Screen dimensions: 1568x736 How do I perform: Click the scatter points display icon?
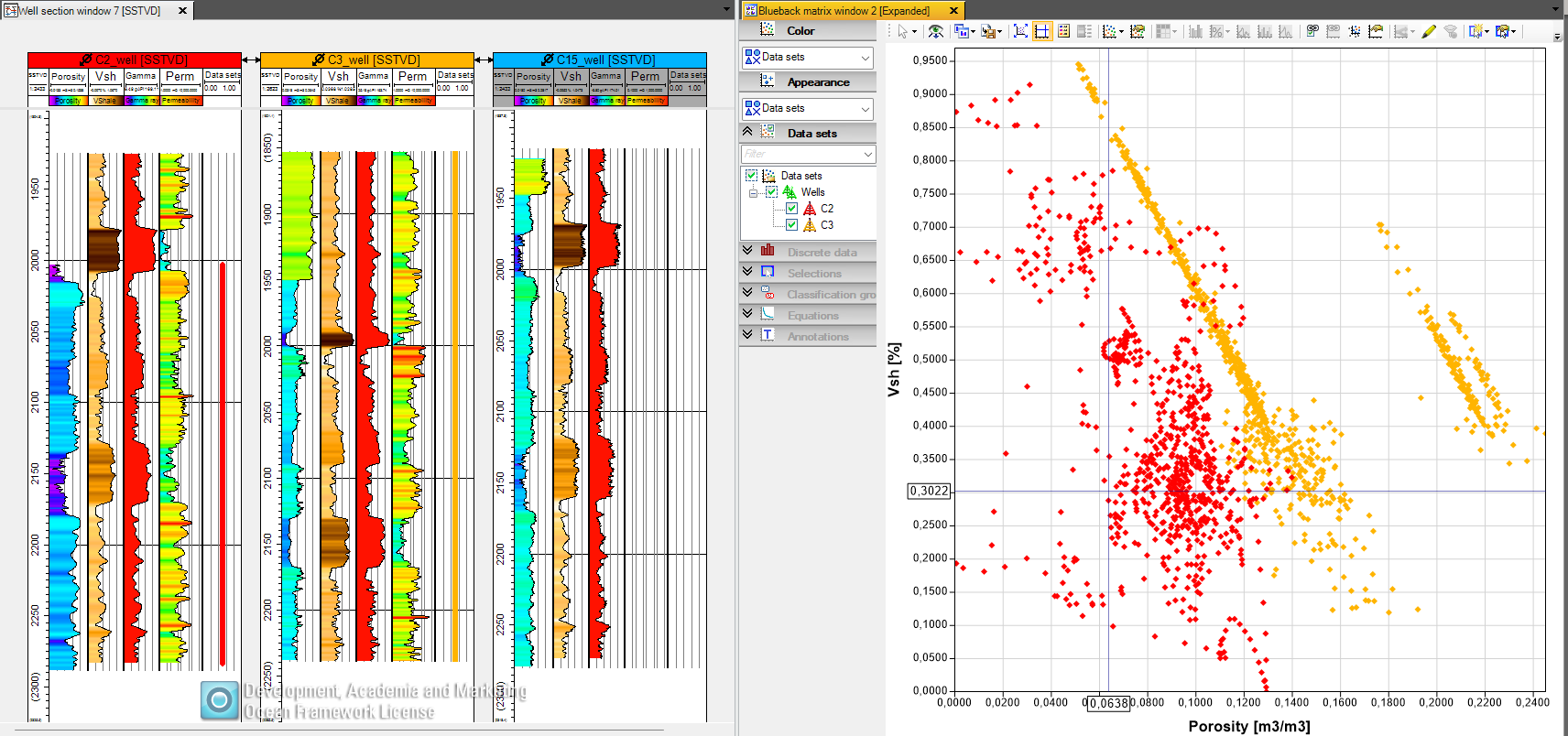point(1109,31)
